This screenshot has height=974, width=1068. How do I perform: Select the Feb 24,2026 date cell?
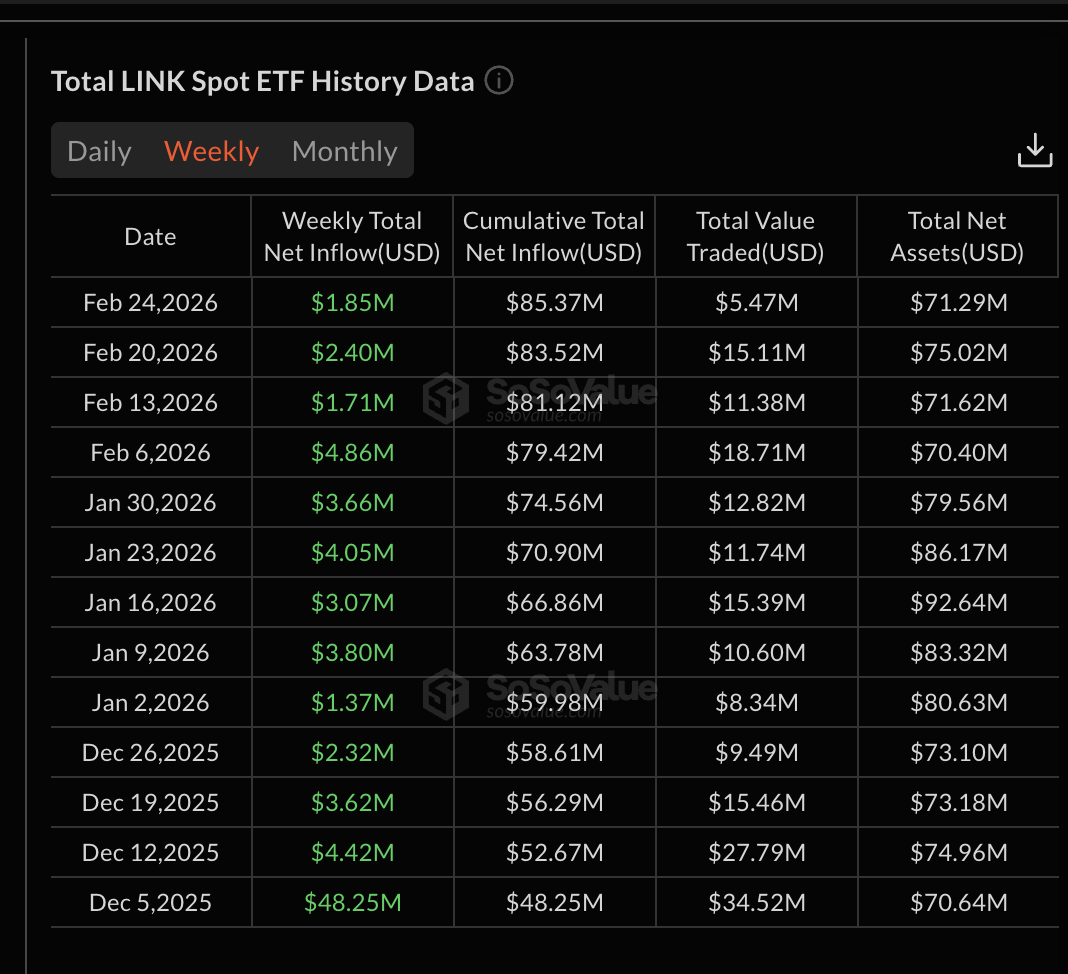tap(150, 302)
